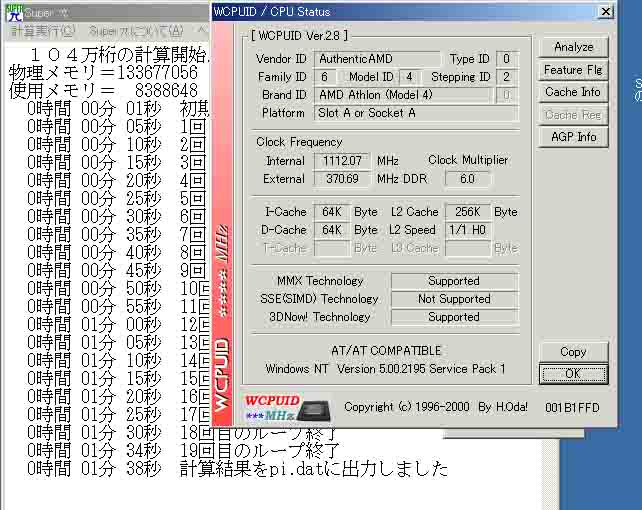
Task: Select the Internal clock value 1112.07
Action: point(342,160)
